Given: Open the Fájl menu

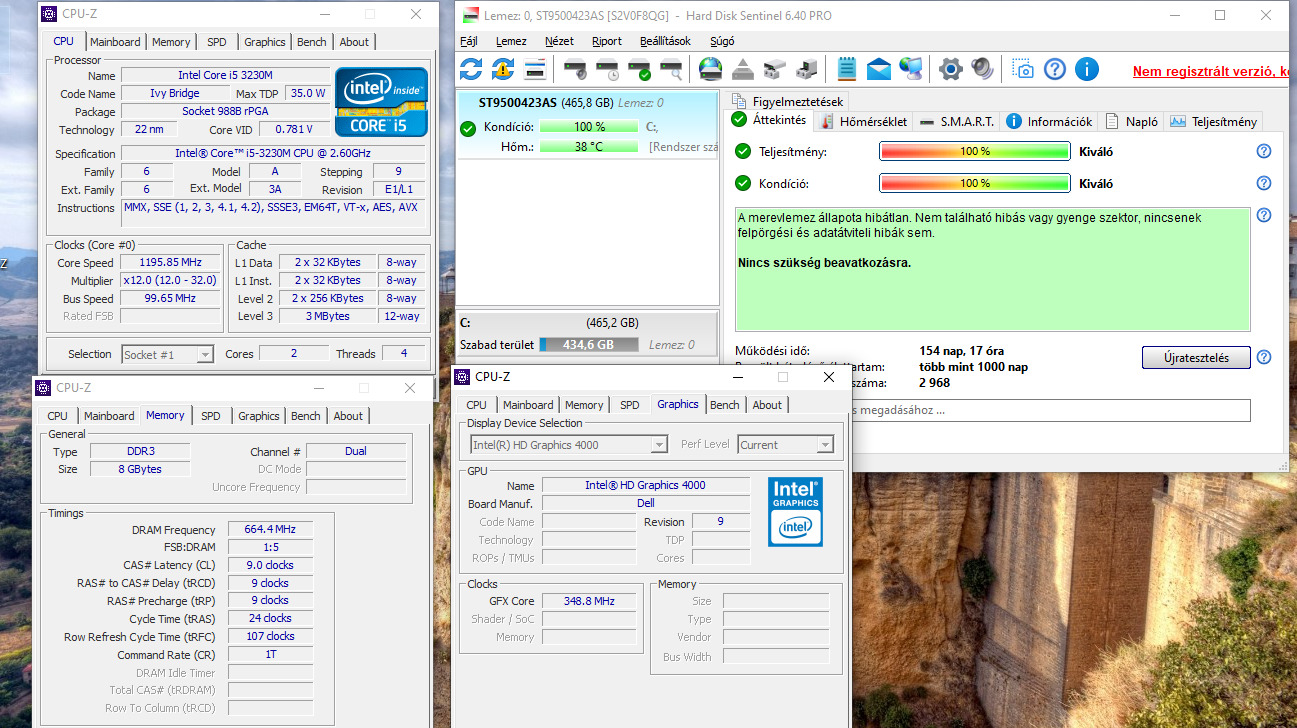Looking at the screenshot, I should click(x=469, y=41).
